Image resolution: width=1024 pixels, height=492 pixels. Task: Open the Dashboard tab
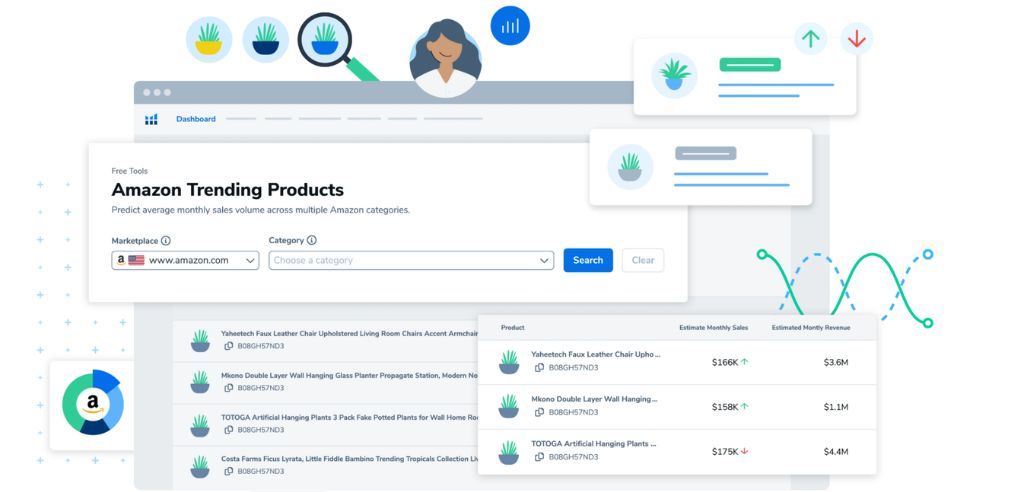(x=196, y=119)
